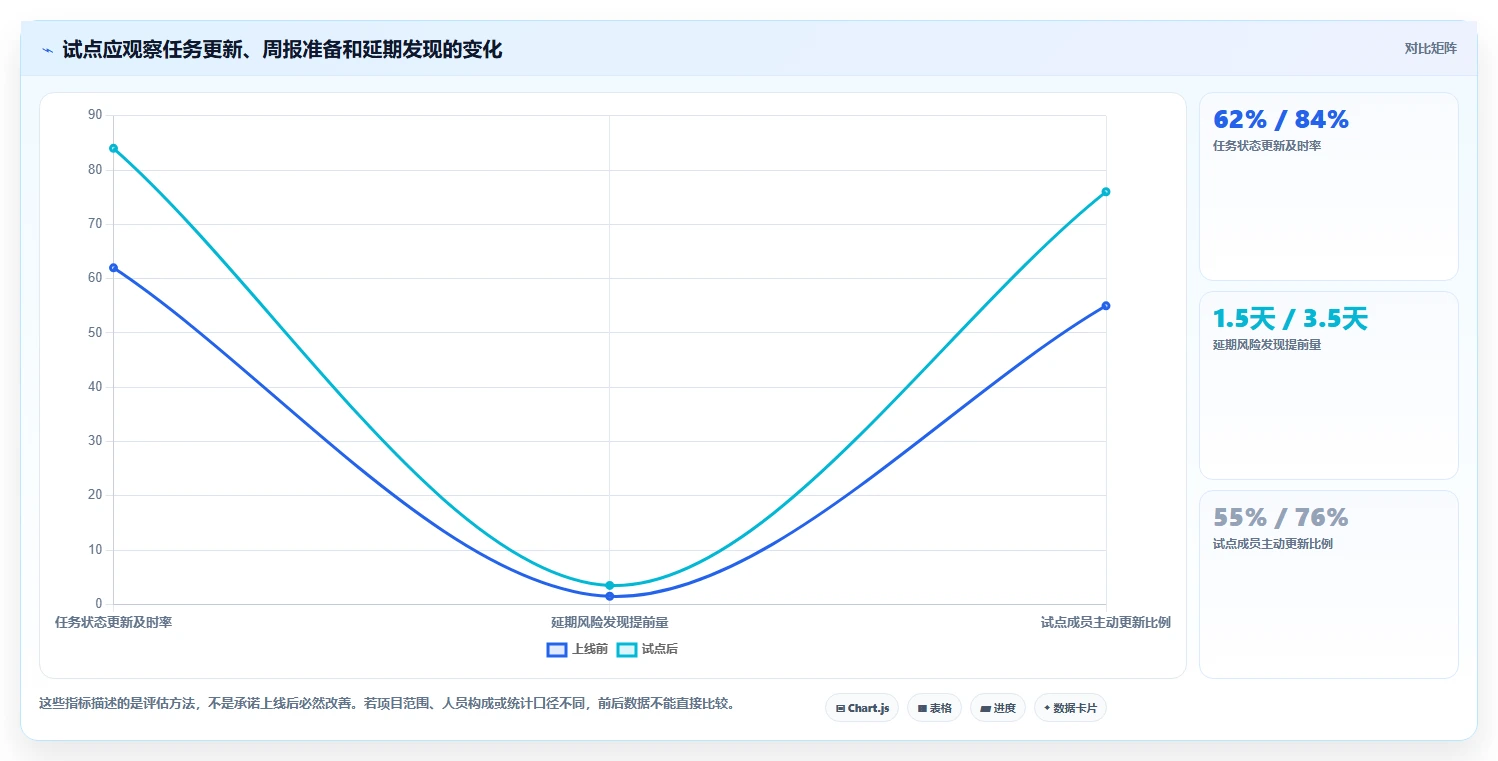Select the 数据卡片 chip
The height and width of the screenshot is (761, 1498).
(x=1070, y=708)
